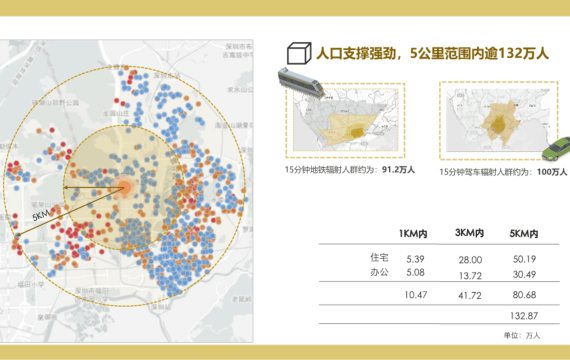This screenshot has width=570, height=360.
Task: Click the orange center marker on the map
Action: point(124,188)
